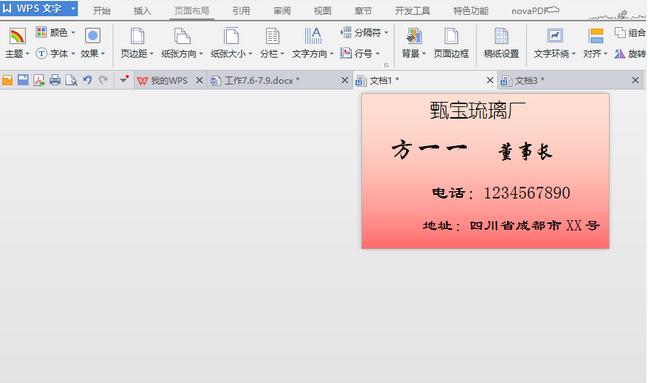Image resolution: width=650 pixels, height=383 pixels.
Task: Expand the 字体 theme fonts dropdown
Action: pos(56,53)
